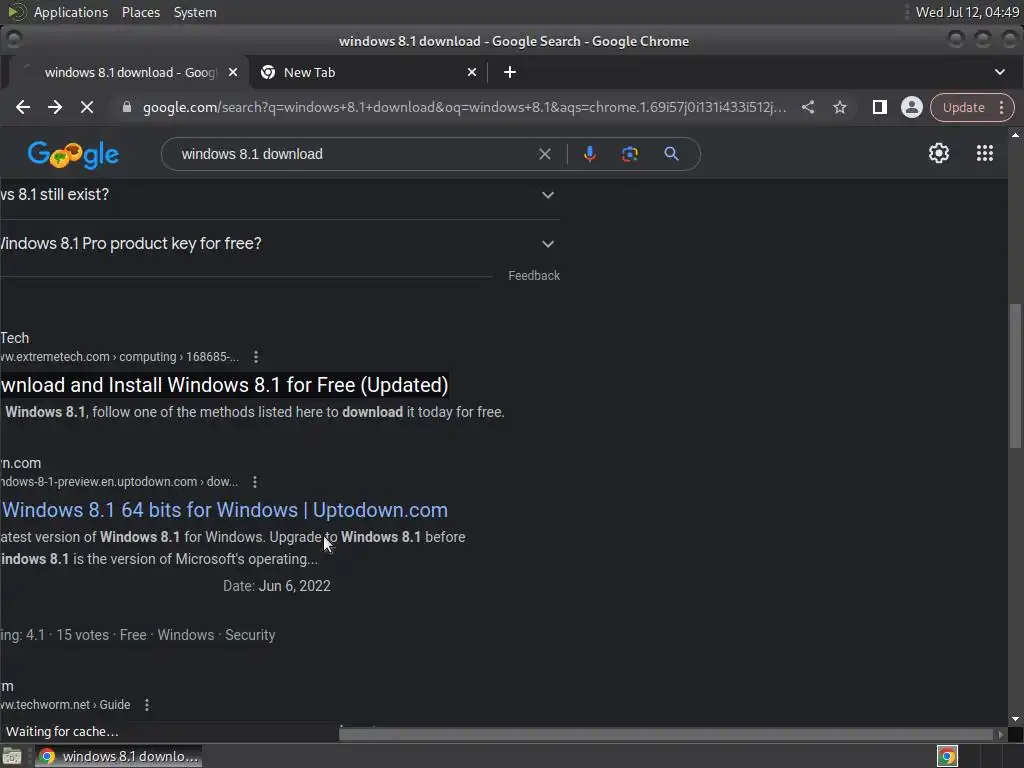The width and height of the screenshot is (1024, 768).
Task: Open options for the extremetech.com result
Action: [256, 357]
